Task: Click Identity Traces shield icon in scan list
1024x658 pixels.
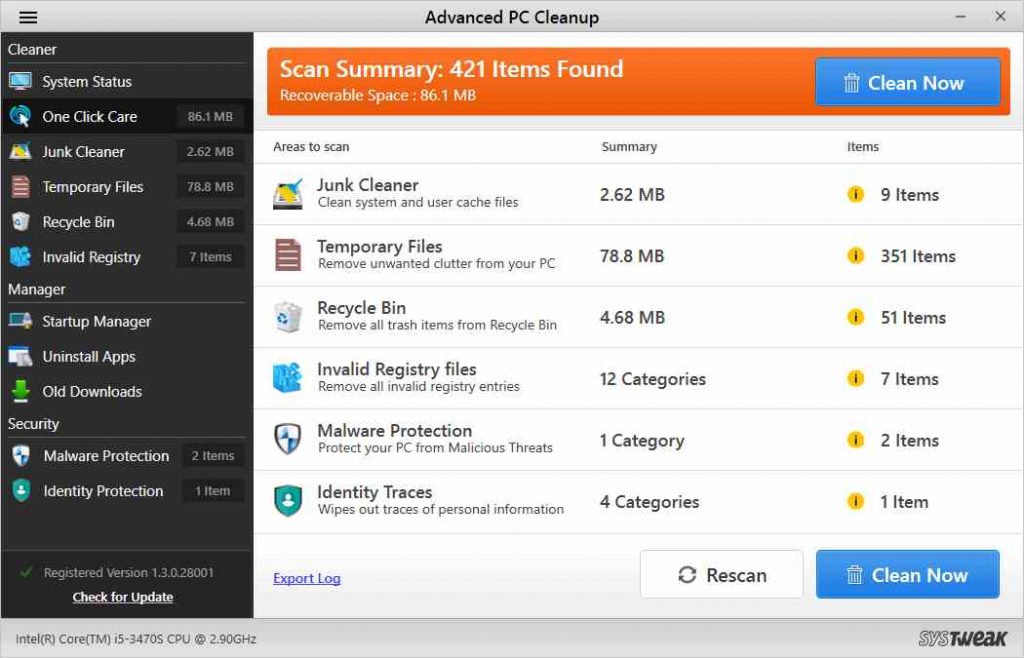Action: 288,501
